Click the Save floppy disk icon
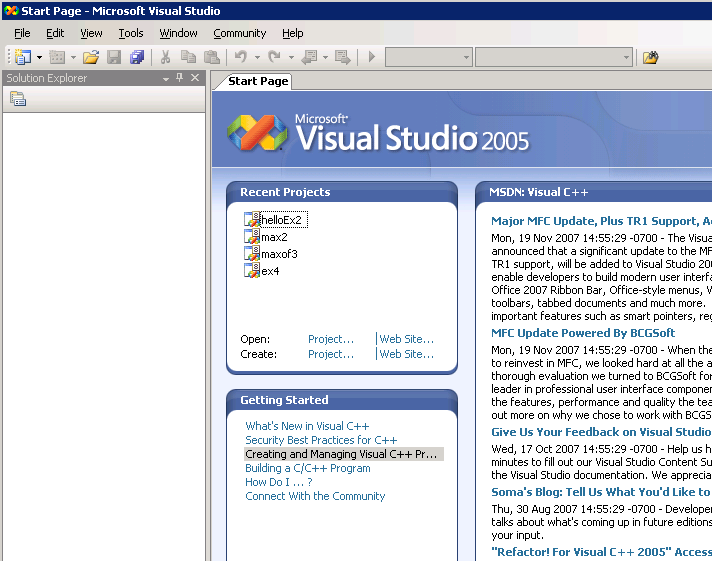The width and height of the screenshot is (712, 561). (114, 57)
